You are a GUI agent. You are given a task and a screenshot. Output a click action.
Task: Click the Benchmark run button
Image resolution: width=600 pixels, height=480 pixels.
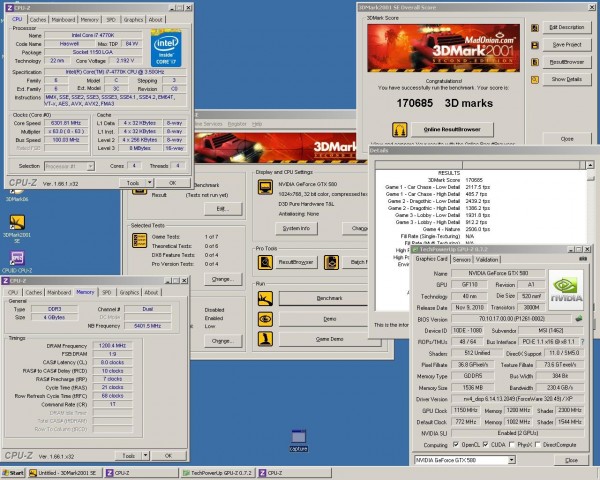pyautogui.click(x=329, y=298)
